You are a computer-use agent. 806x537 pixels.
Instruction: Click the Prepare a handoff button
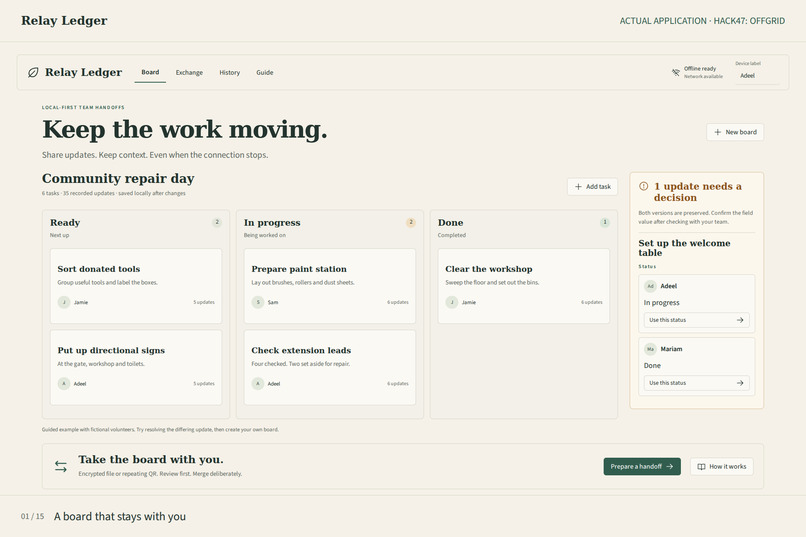pos(642,467)
